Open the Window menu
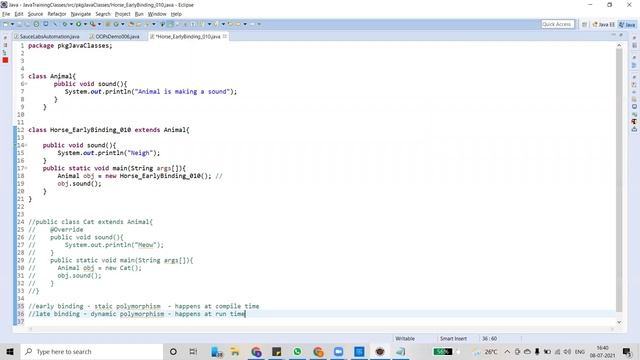This screenshot has width=640, height=360. point(157,14)
